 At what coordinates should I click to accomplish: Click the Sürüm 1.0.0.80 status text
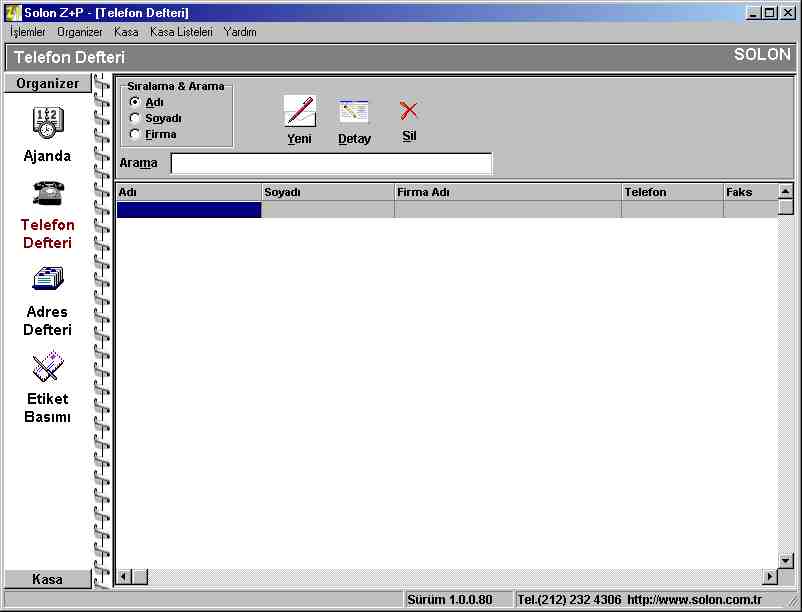point(450,600)
